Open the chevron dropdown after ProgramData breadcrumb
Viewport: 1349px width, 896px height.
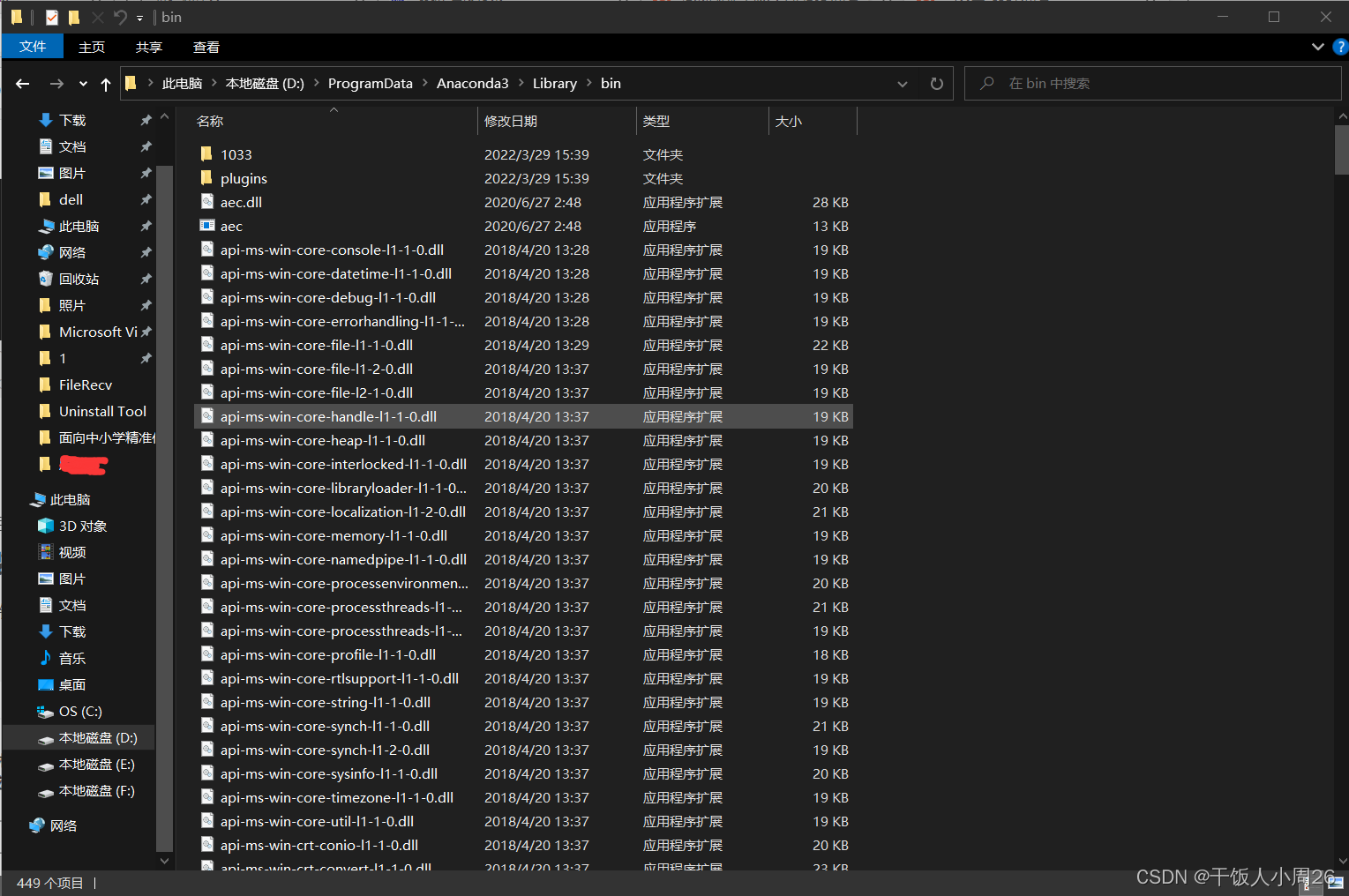coord(424,83)
